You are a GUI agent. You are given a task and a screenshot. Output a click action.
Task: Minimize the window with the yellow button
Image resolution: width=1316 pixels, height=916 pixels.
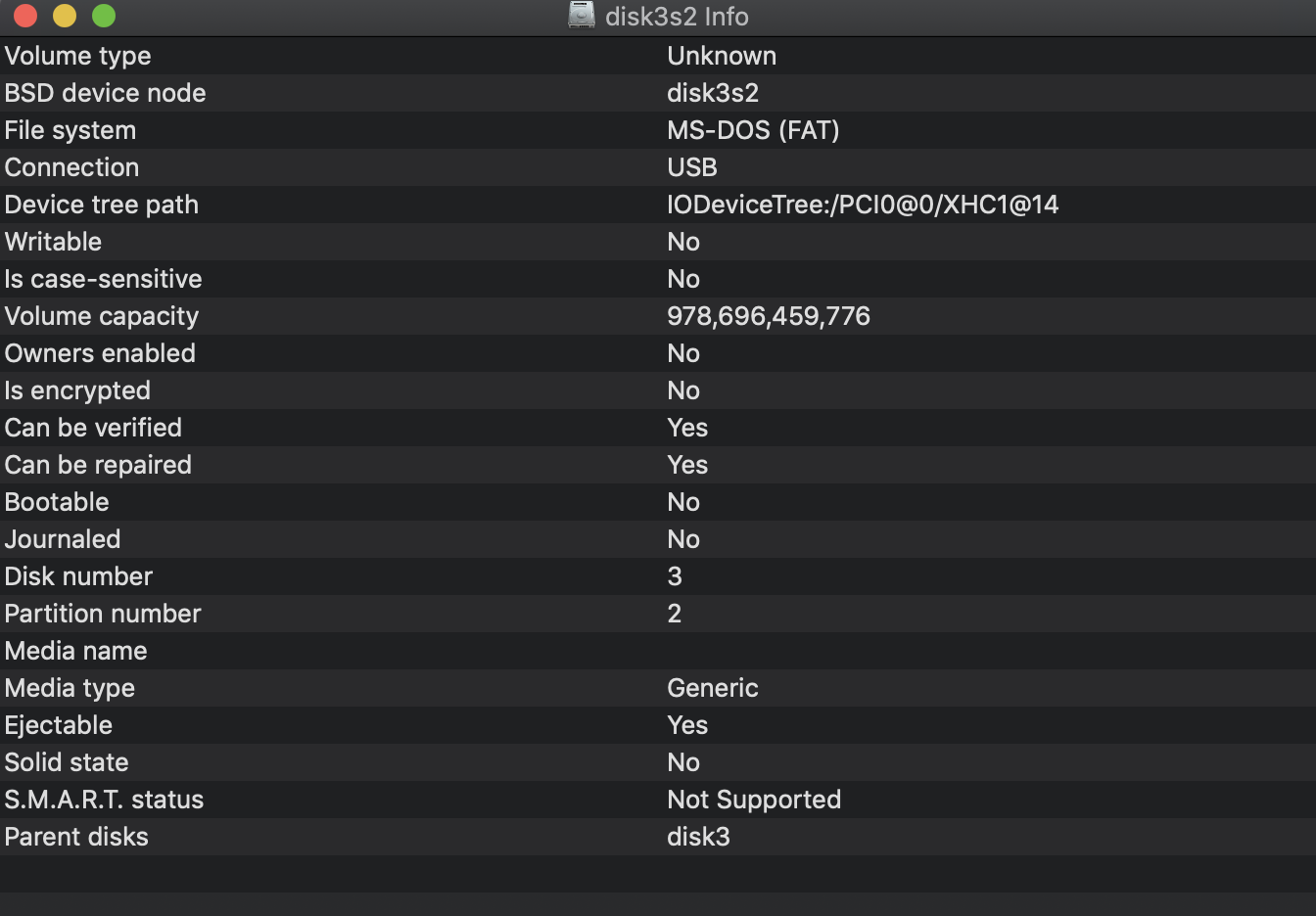(65, 16)
